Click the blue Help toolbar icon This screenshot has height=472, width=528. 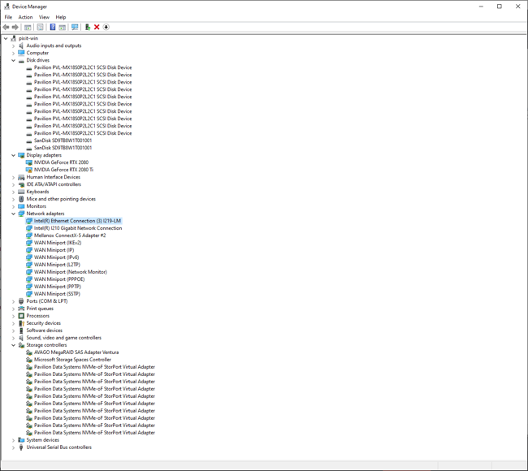(x=53, y=27)
